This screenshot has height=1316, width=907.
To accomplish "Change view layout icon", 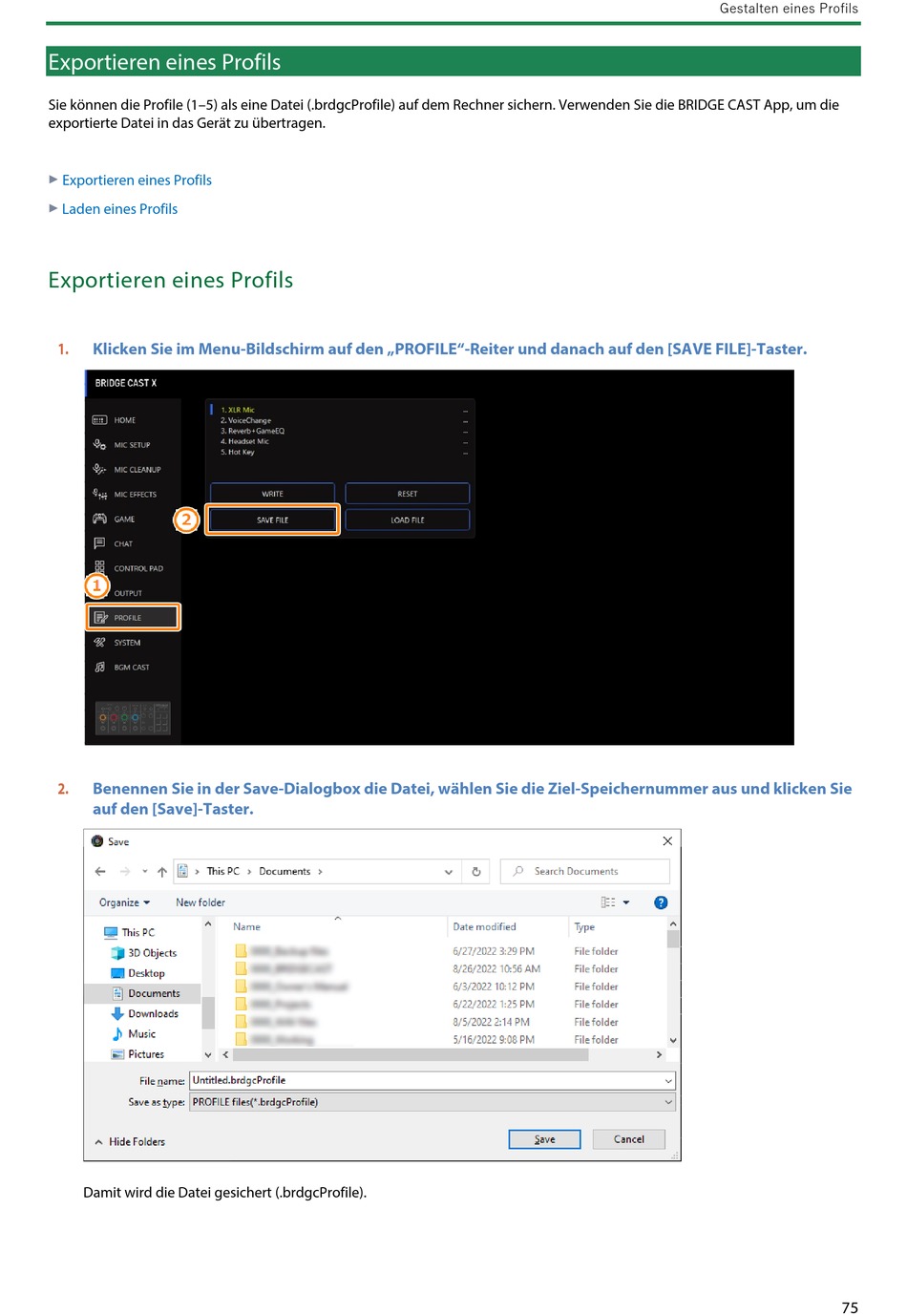I will (x=608, y=902).
